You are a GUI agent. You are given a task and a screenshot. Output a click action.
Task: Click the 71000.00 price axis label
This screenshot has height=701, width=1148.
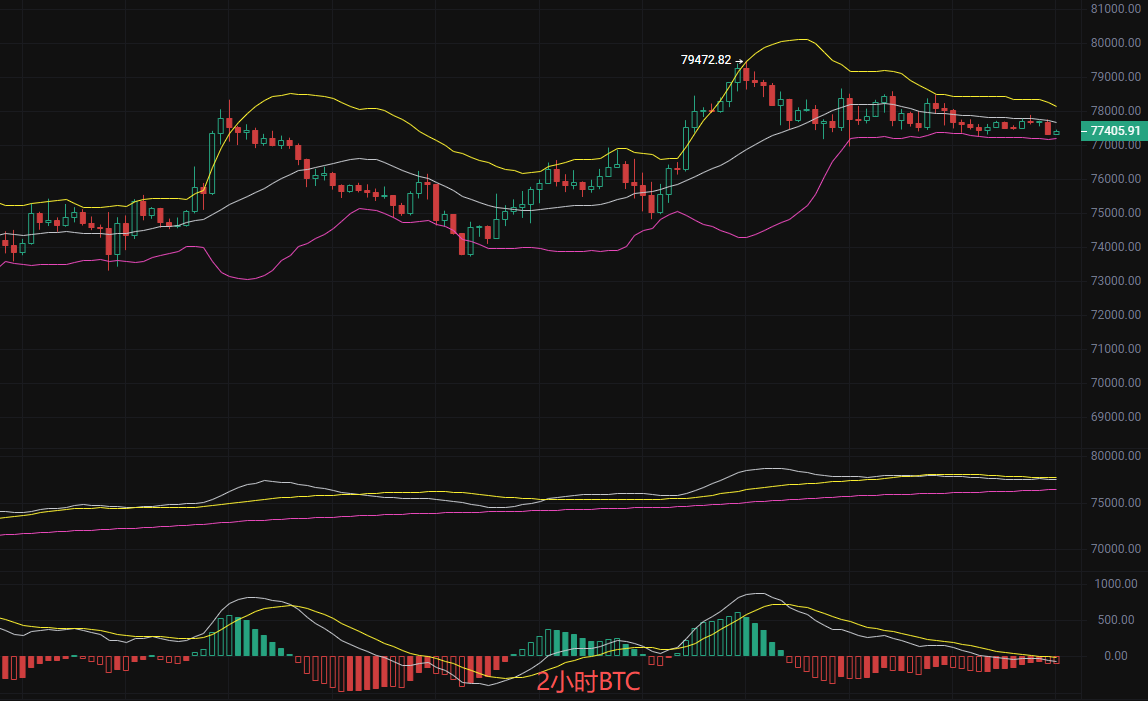tap(1116, 349)
